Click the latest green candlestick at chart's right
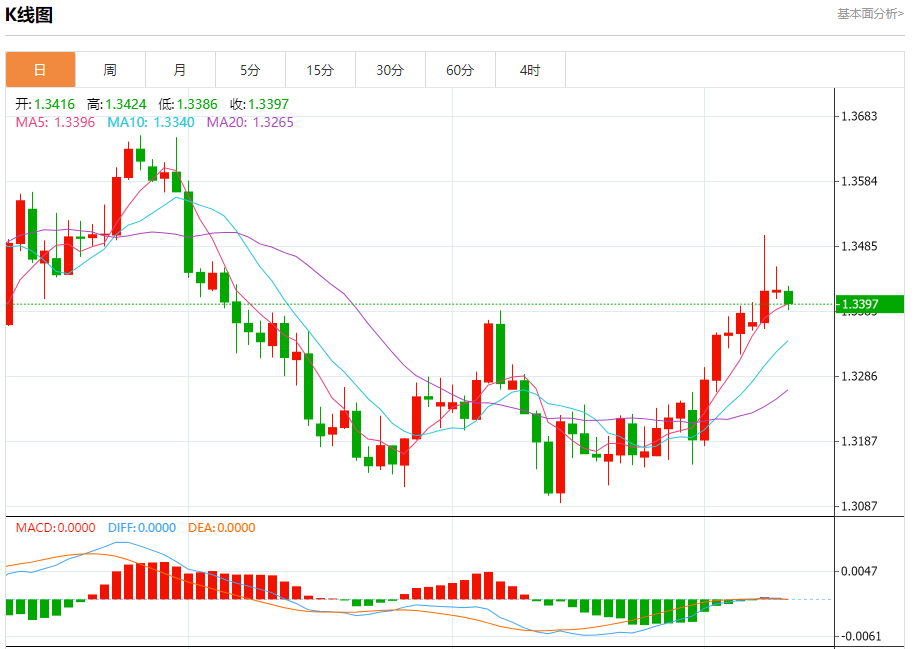Image resolution: width=915 pixels, height=649 pixels. click(x=788, y=298)
